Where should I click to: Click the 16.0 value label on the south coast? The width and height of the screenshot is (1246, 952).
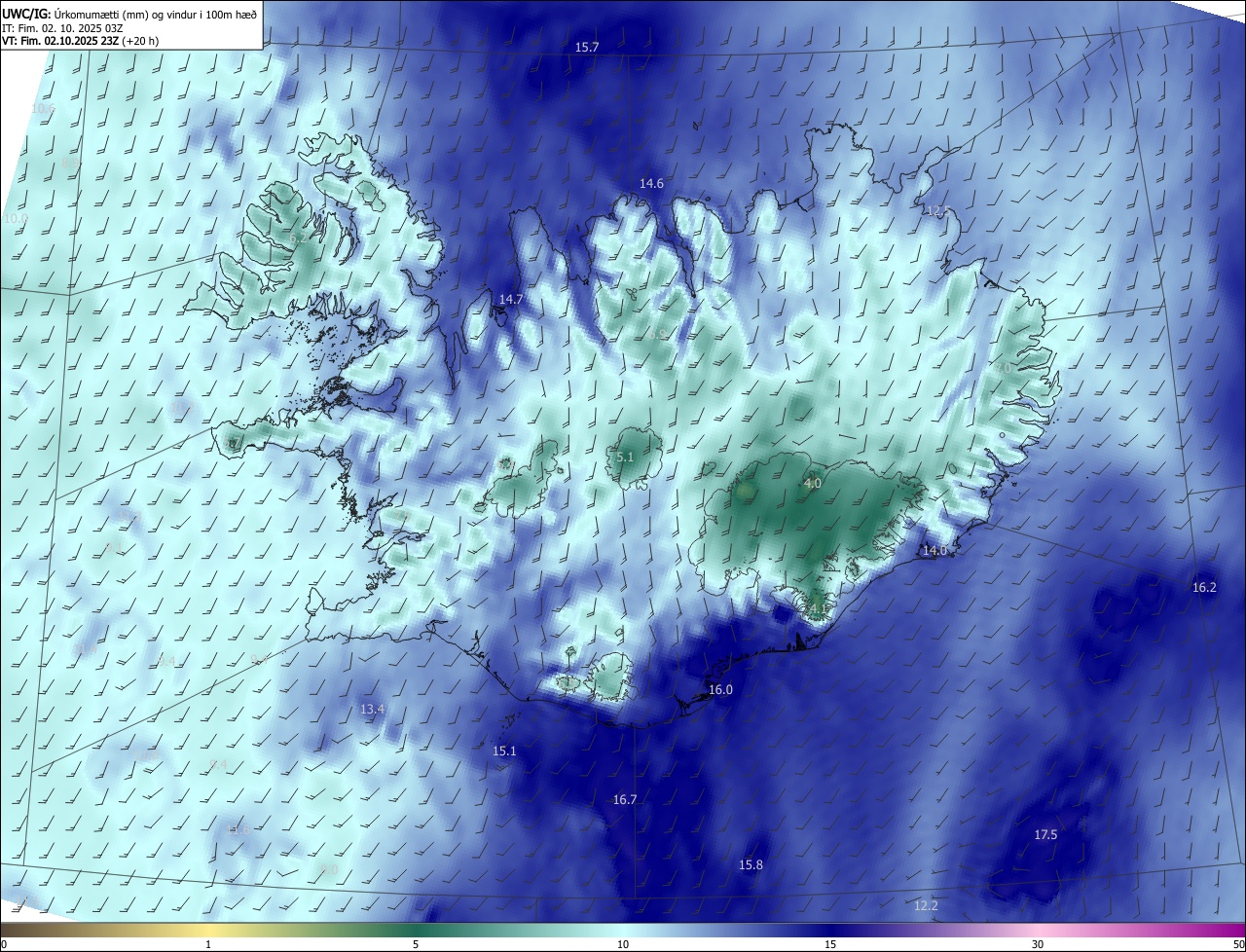(720, 690)
